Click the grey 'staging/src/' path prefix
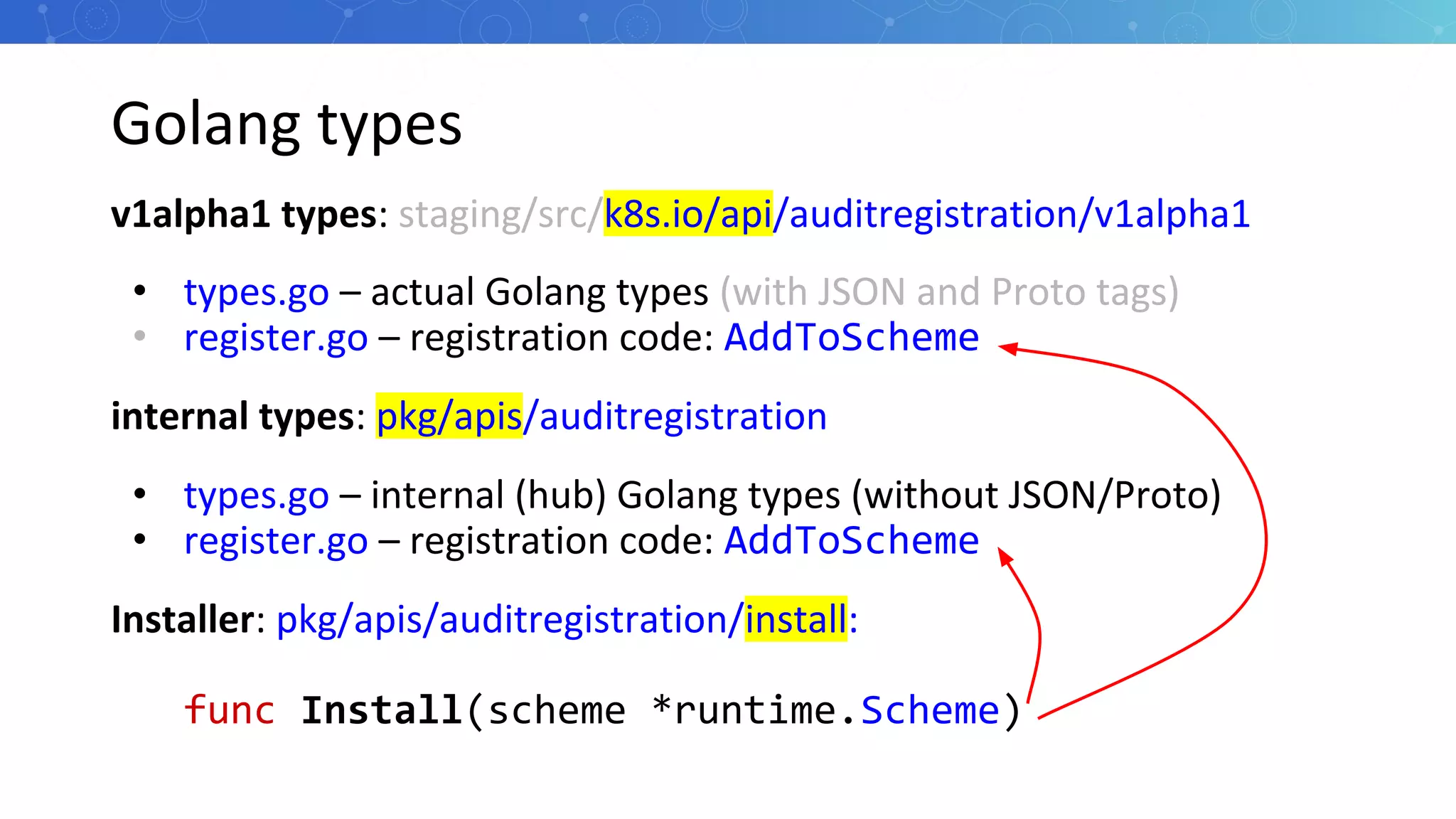Image resolution: width=1456 pixels, height=819 pixels. (x=500, y=214)
